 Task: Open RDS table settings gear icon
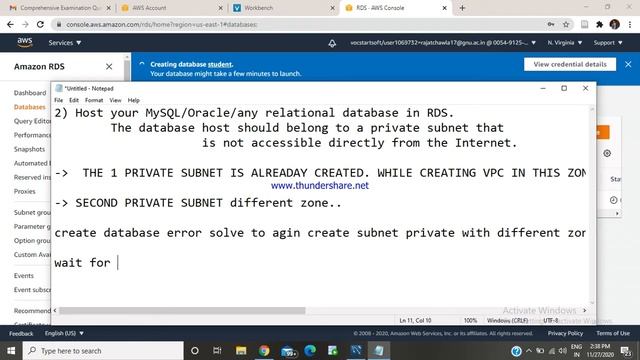coord(607,153)
